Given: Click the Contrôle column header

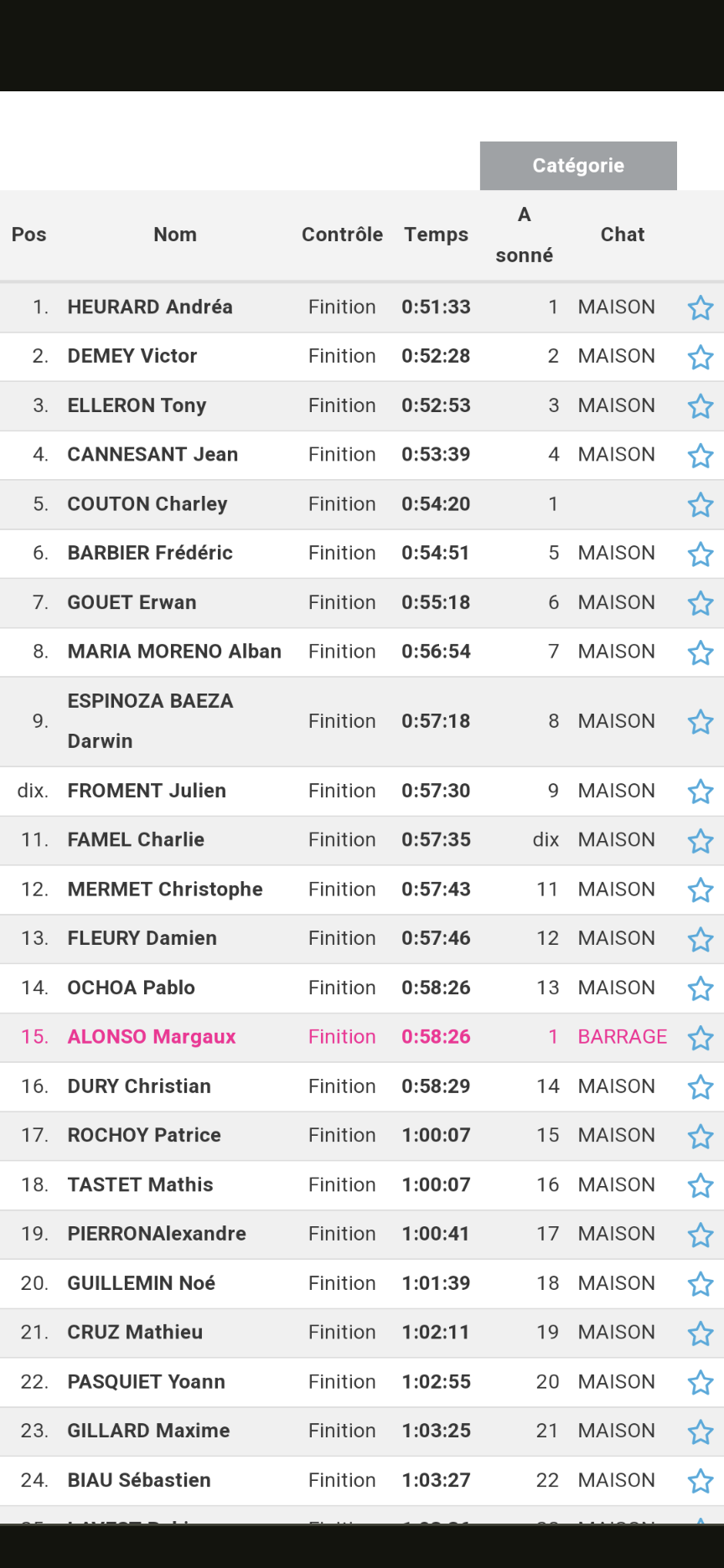Looking at the screenshot, I should click(x=342, y=235).
